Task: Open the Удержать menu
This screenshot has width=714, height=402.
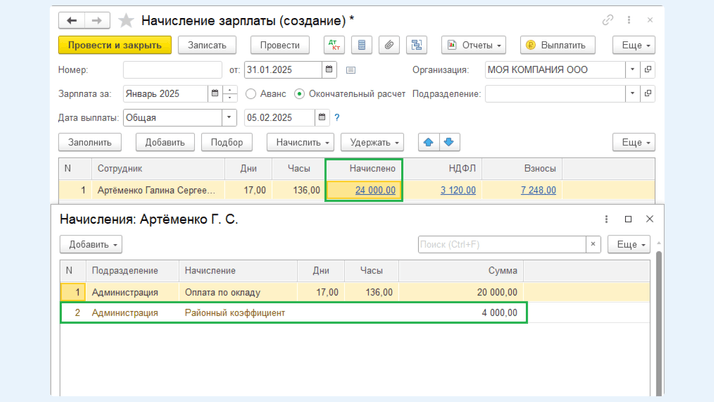Action: coord(371,142)
